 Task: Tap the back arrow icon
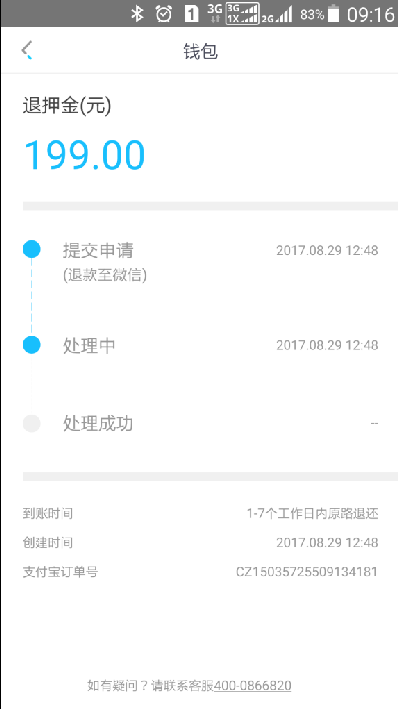point(27,50)
